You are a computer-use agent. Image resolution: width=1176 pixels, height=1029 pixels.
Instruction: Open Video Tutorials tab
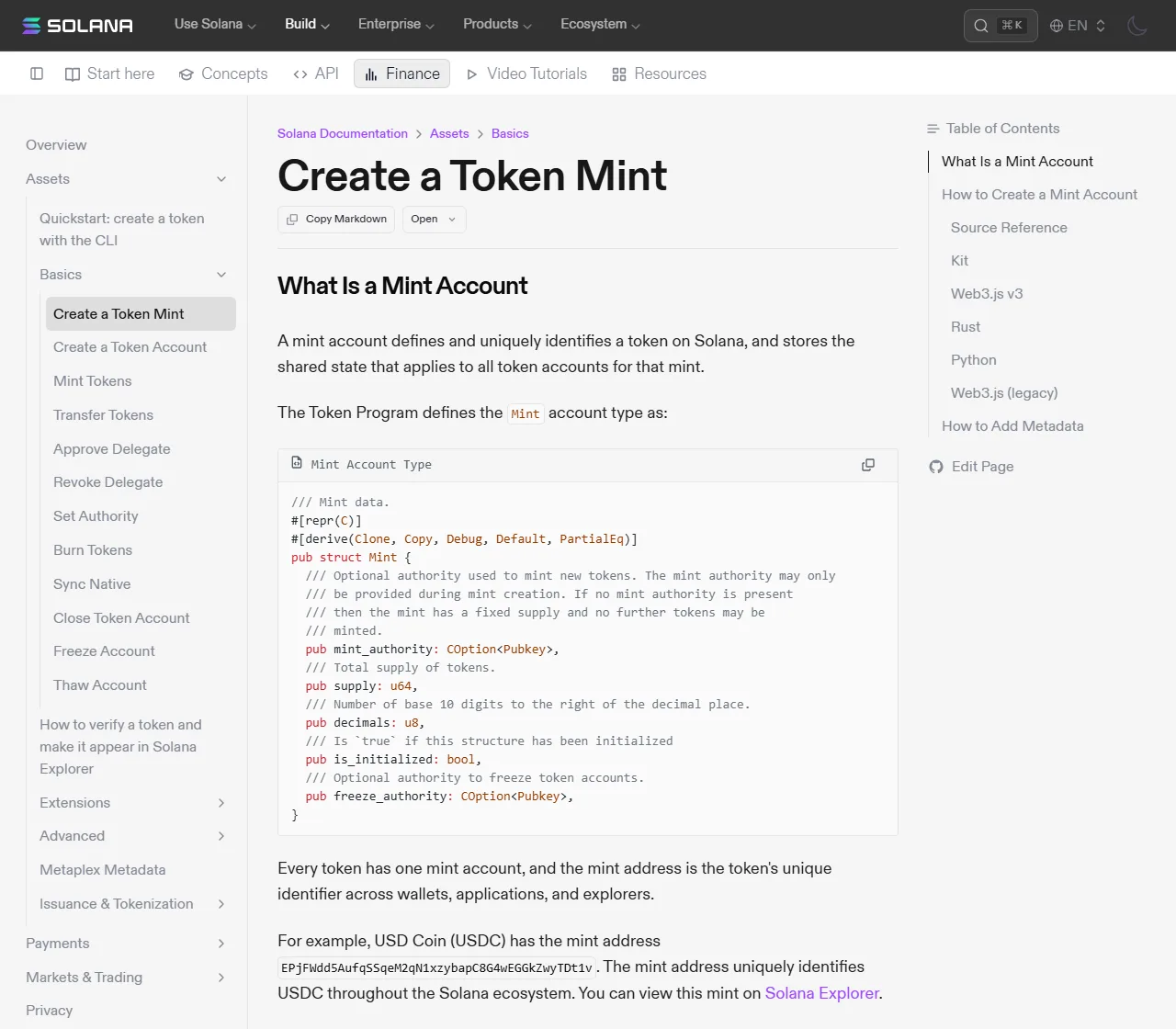click(x=526, y=73)
